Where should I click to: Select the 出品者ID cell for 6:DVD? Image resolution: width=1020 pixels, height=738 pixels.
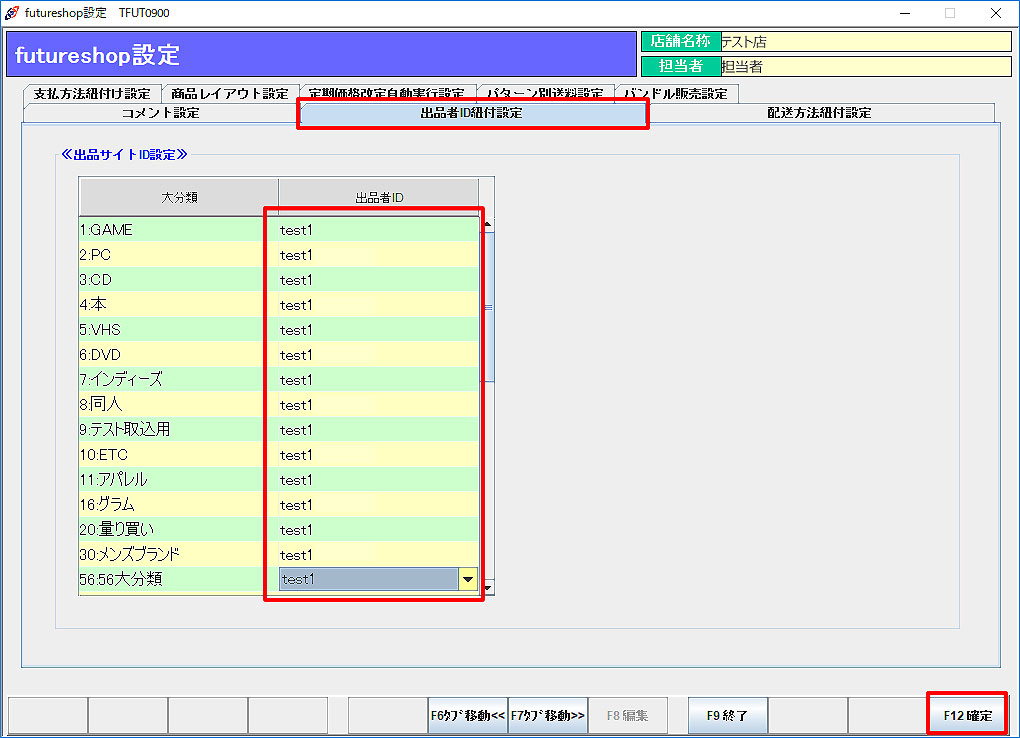pyautogui.click(x=378, y=355)
